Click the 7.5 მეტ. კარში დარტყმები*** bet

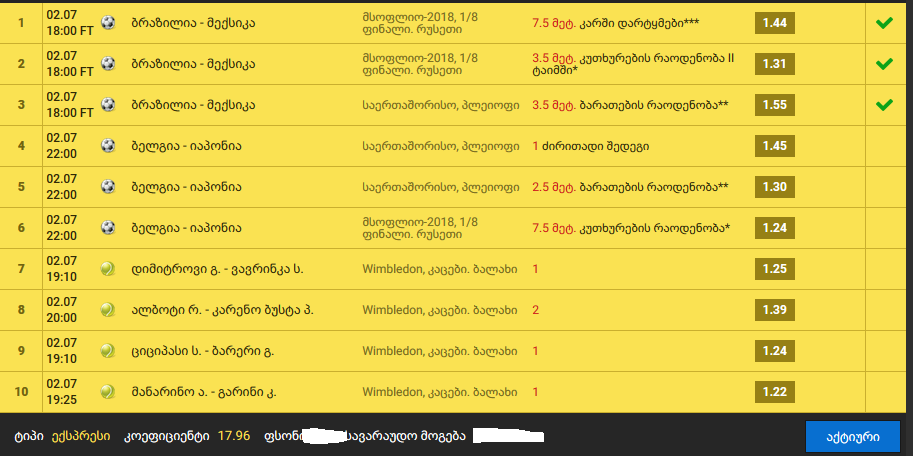point(615,23)
